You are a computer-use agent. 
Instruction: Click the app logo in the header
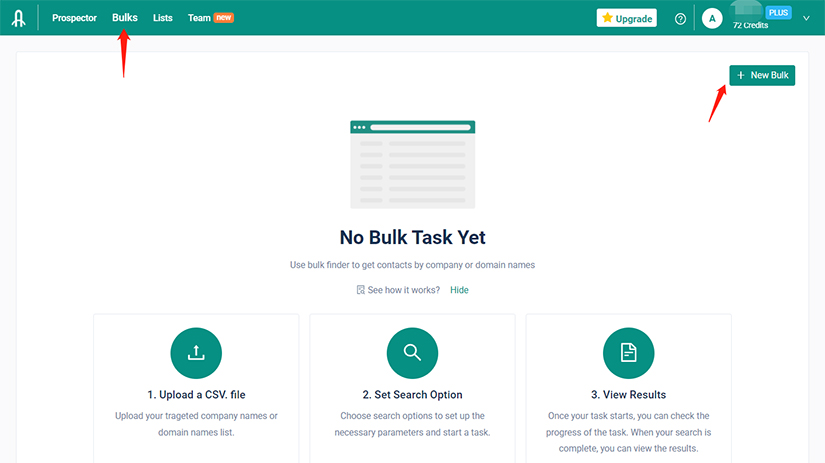[19, 18]
